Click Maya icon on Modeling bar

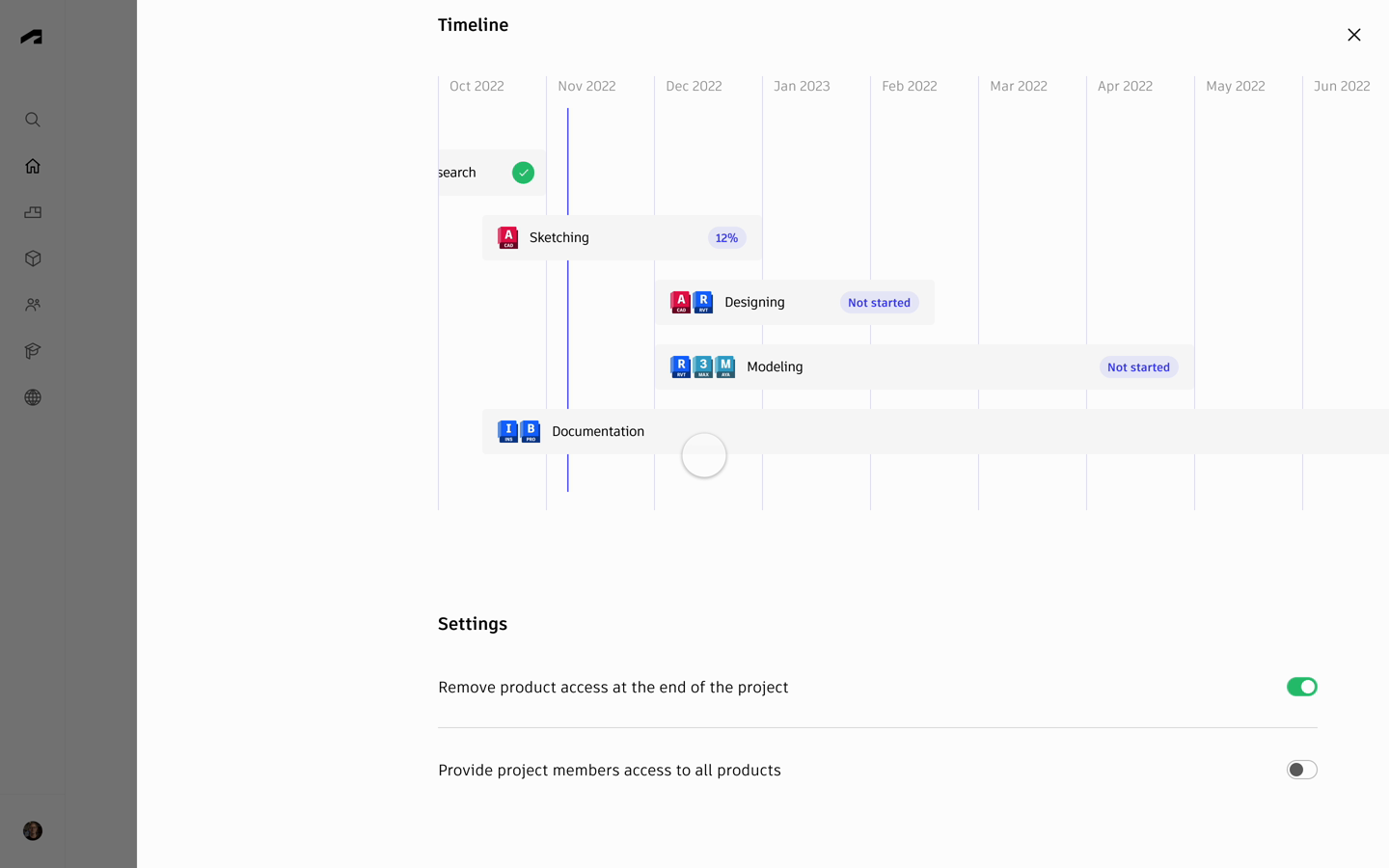(725, 366)
